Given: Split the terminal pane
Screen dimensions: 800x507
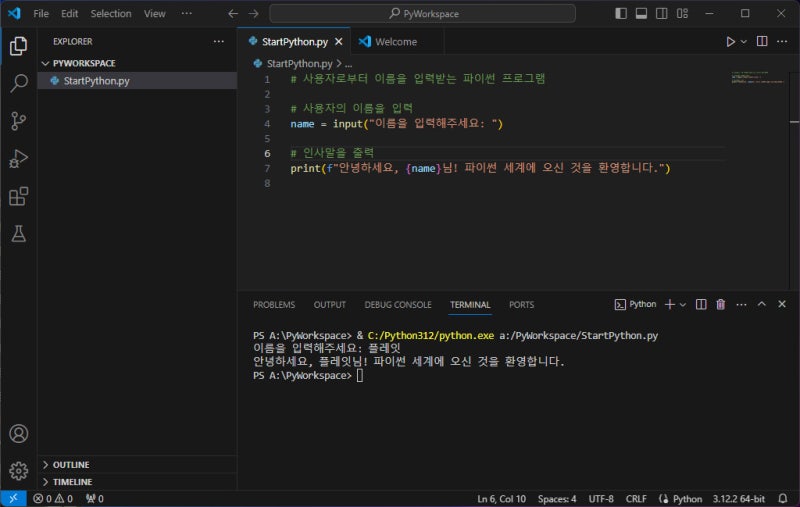Looking at the screenshot, I should pyautogui.click(x=701, y=305).
